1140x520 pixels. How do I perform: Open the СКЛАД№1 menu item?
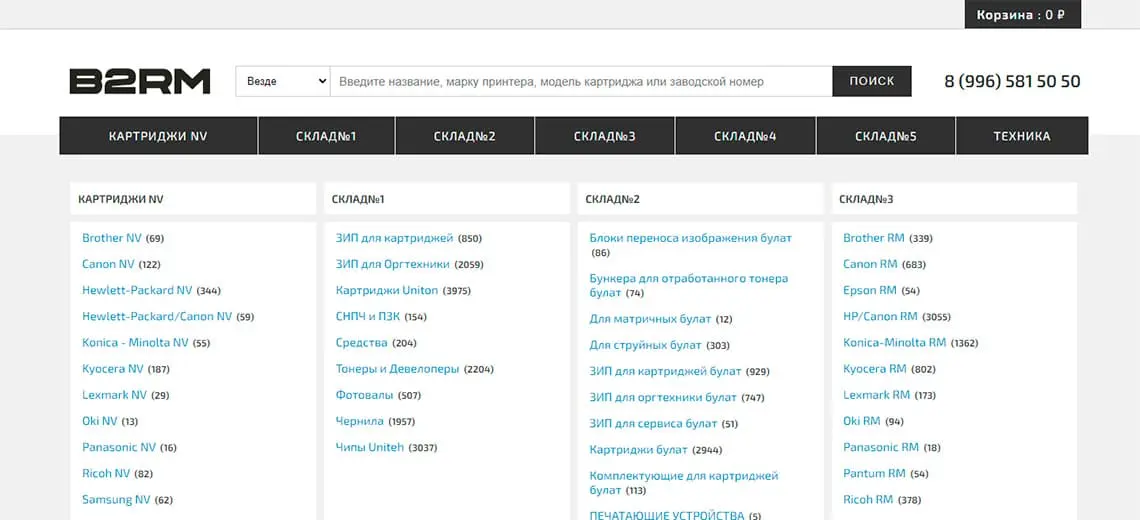[x=326, y=136]
